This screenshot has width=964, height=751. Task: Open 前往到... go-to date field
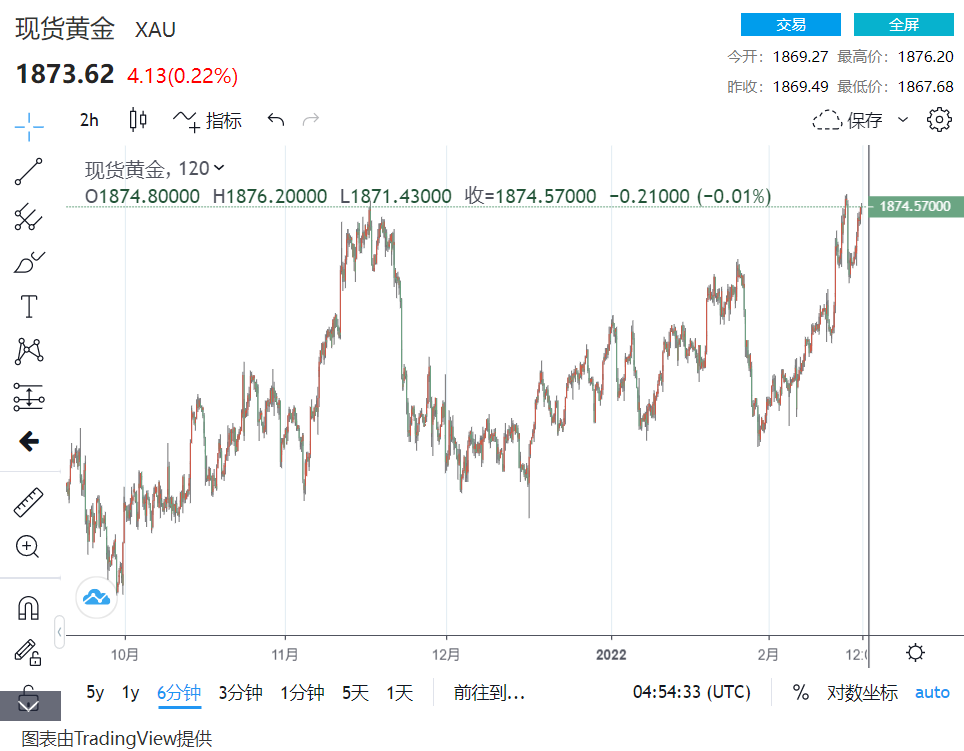[x=489, y=692]
